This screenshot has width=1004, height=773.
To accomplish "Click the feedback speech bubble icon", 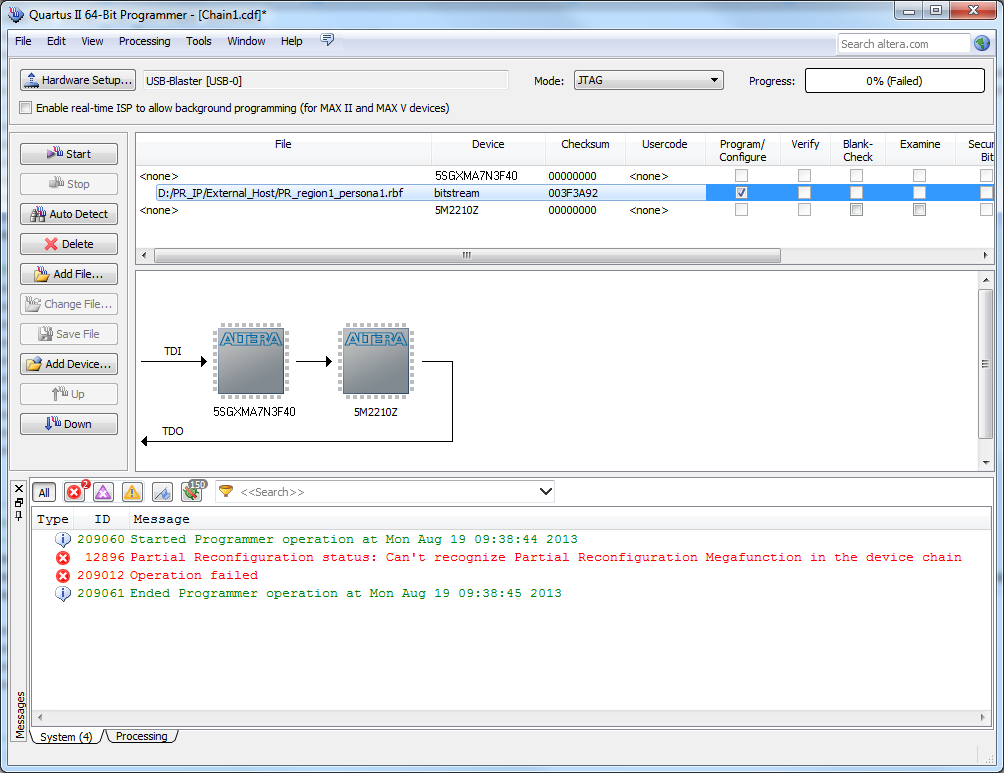I will point(327,40).
